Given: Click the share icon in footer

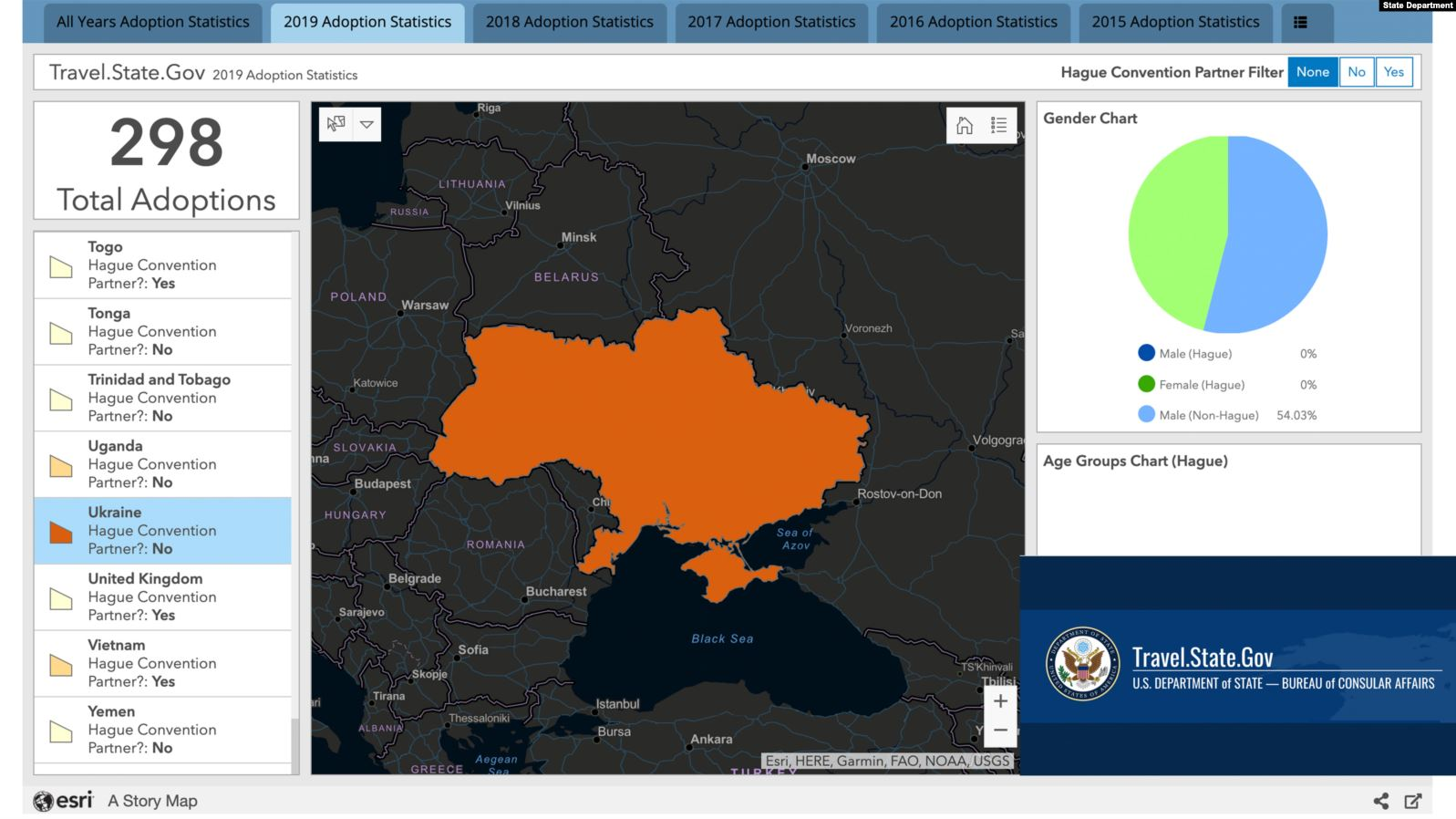Looking at the screenshot, I should (x=1381, y=801).
